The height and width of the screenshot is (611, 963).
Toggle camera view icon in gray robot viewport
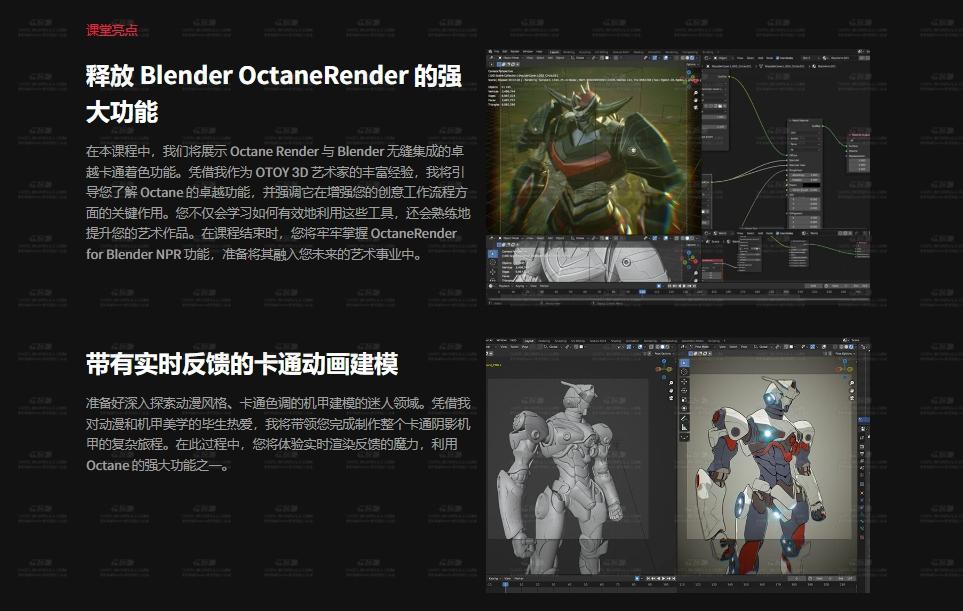(671, 398)
